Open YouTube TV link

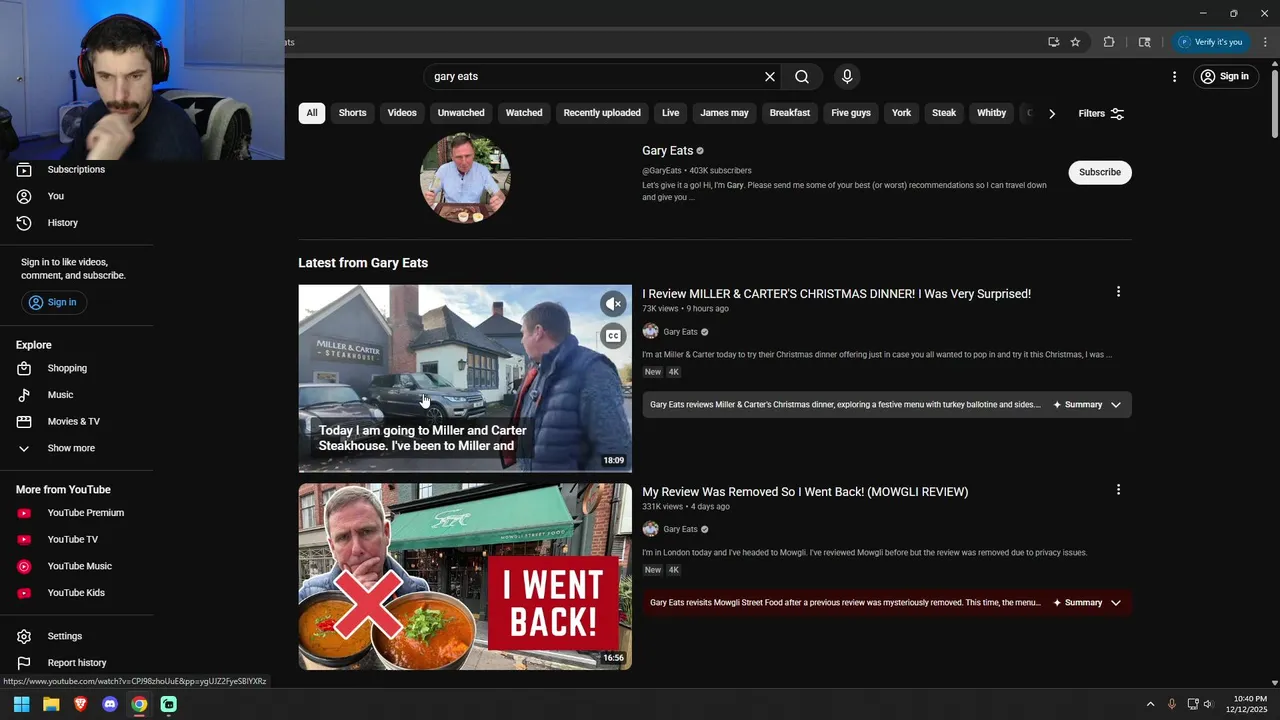76,539
